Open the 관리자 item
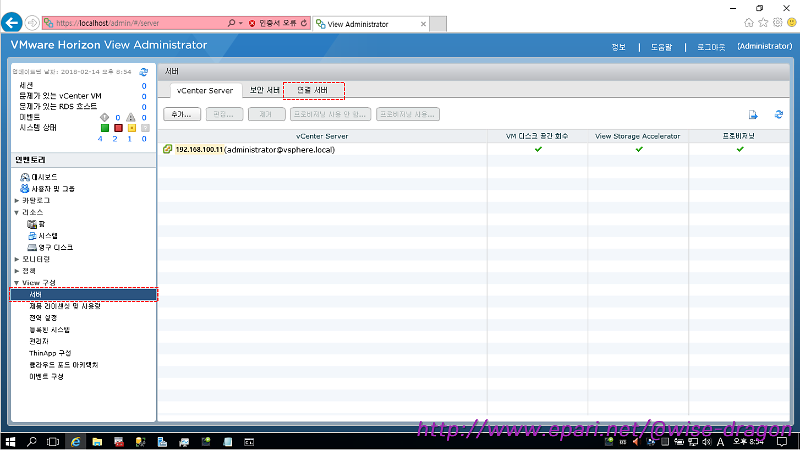 [39, 341]
